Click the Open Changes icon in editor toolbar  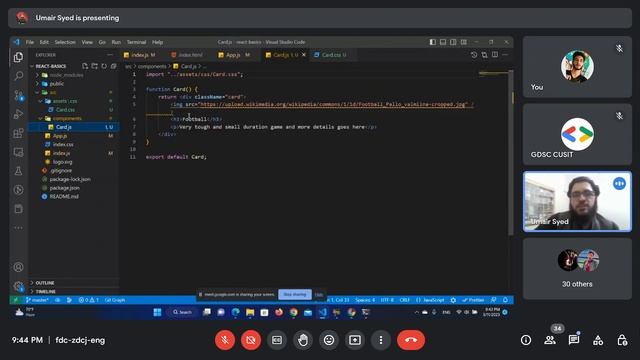484,55
